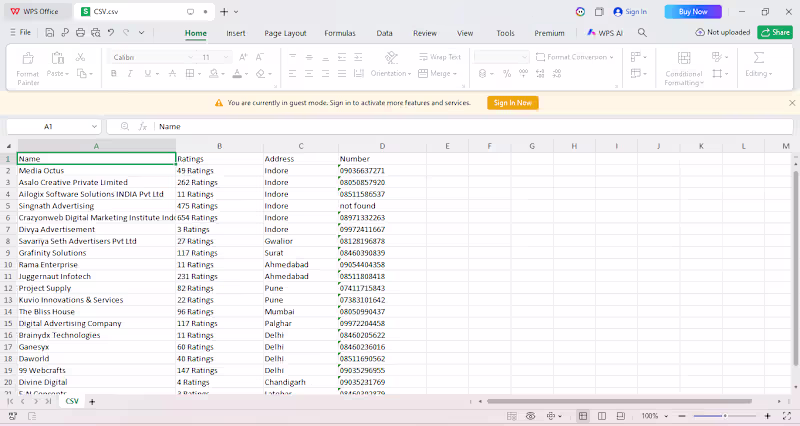Click the zoom lookup icon in formula bar
800x426 pixels.
click(125, 127)
